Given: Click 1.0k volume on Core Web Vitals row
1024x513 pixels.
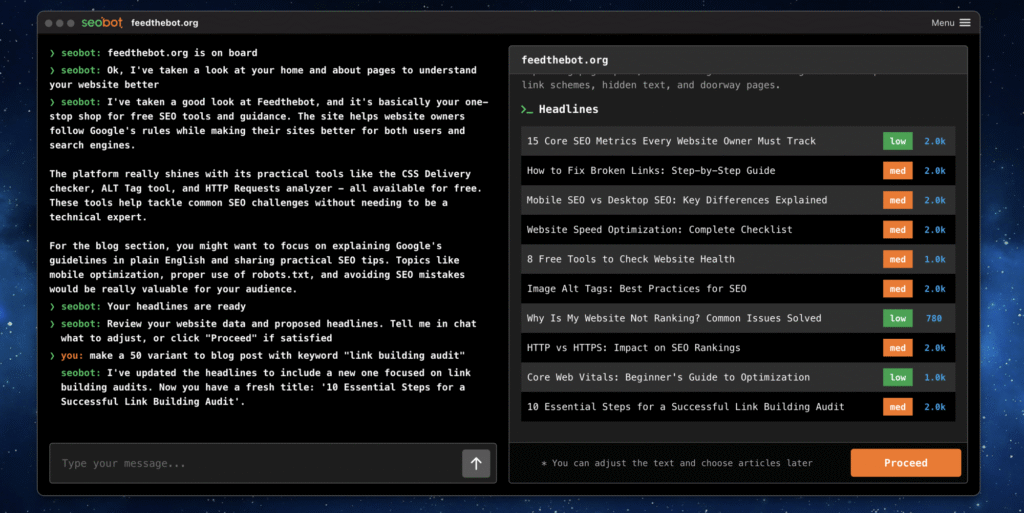Looking at the screenshot, I should click(935, 377).
